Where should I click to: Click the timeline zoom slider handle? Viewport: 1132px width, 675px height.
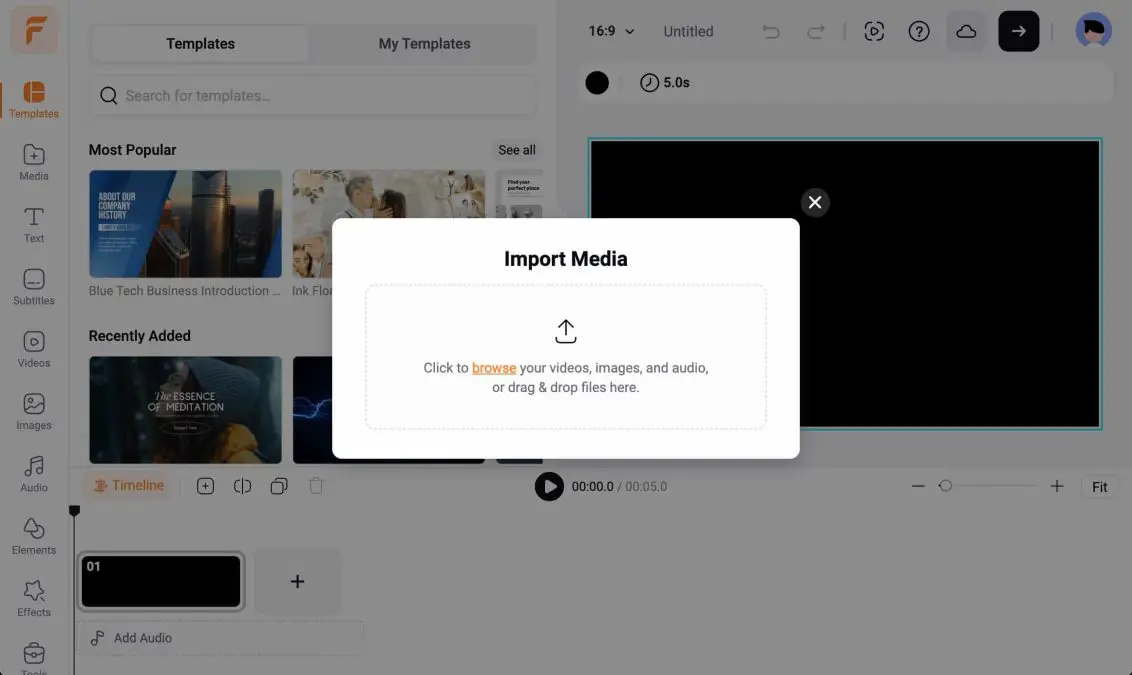coord(945,486)
